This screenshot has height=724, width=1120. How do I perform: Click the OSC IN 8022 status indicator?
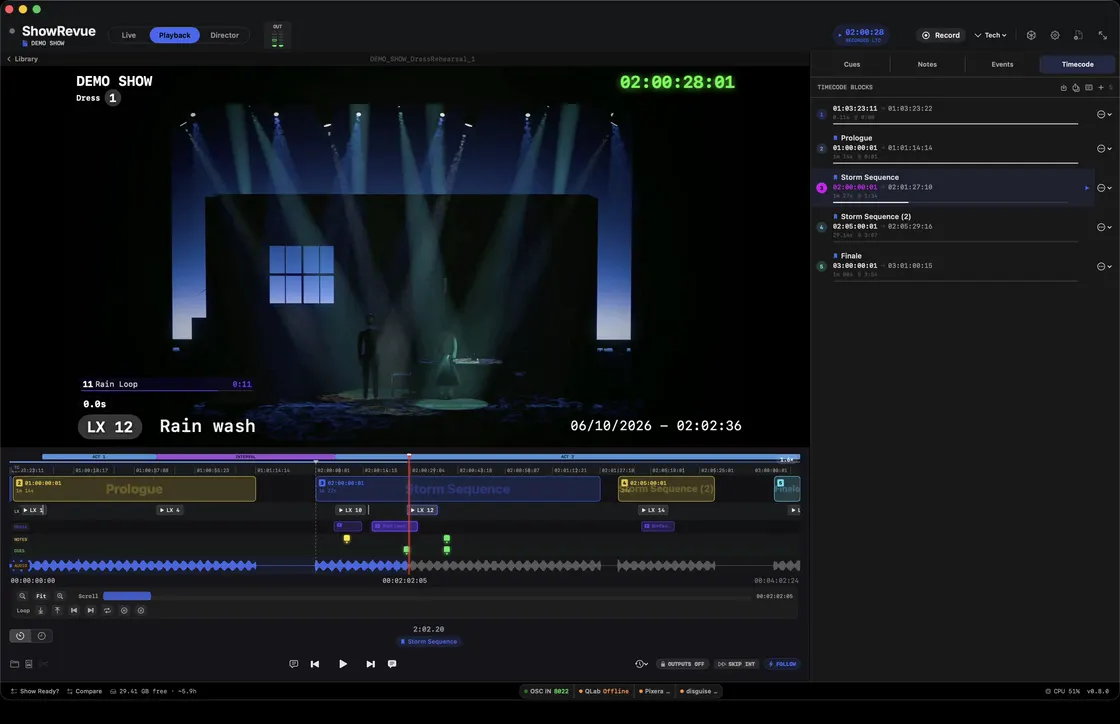tap(546, 691)
